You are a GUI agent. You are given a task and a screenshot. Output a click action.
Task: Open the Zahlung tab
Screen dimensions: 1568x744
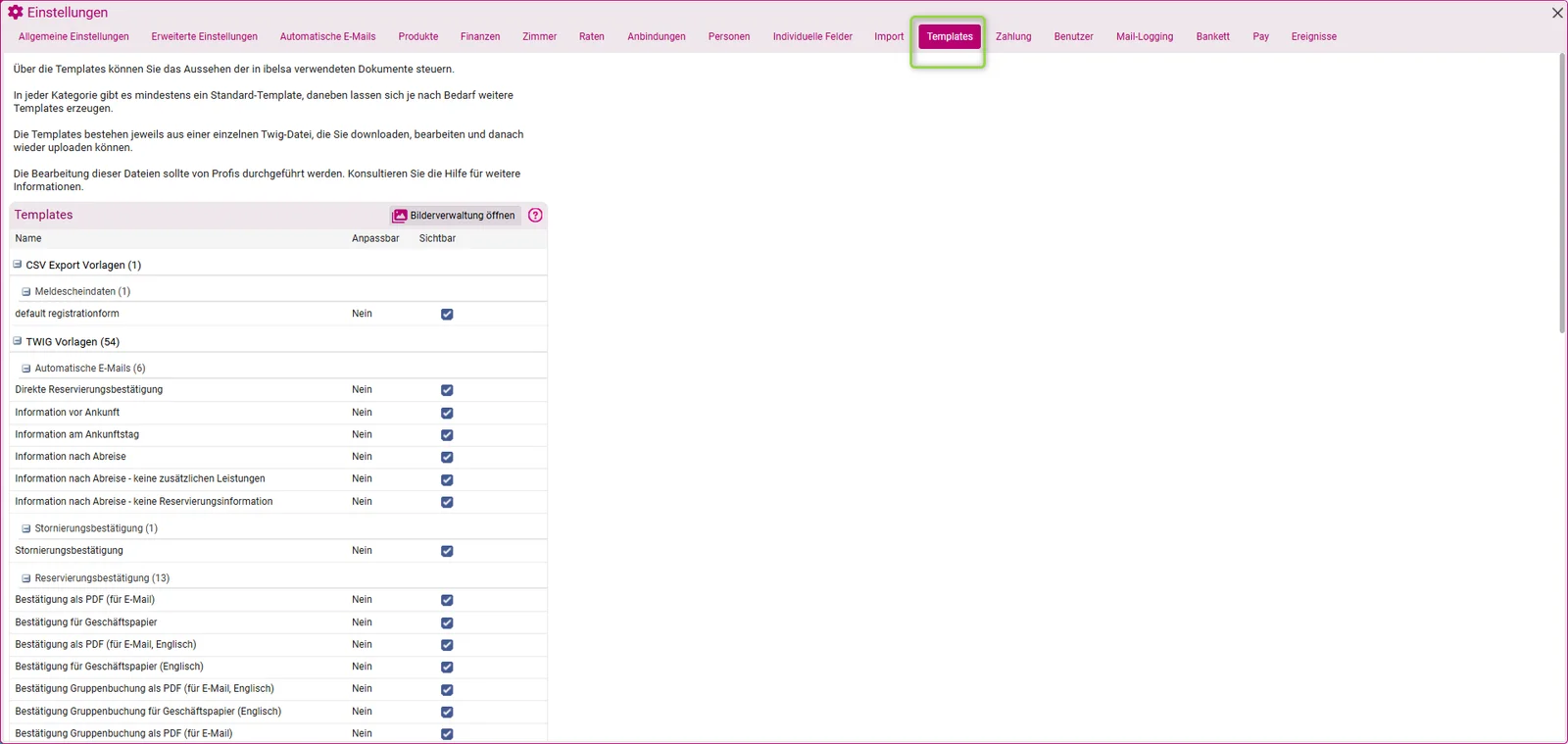(1013, 37)
